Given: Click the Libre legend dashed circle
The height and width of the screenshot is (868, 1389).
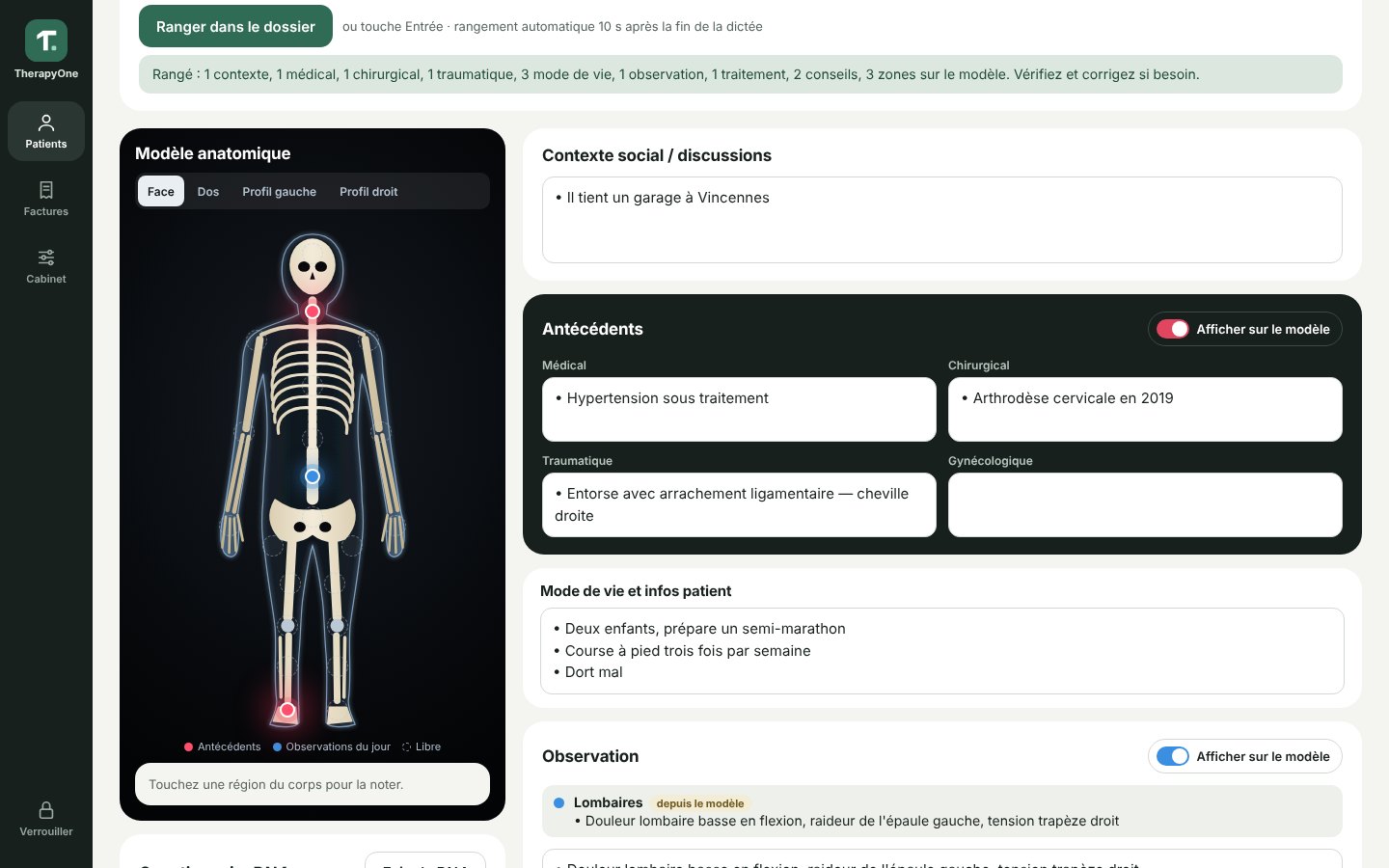Looking at the screenshot, I should click(x=407, y=746).
